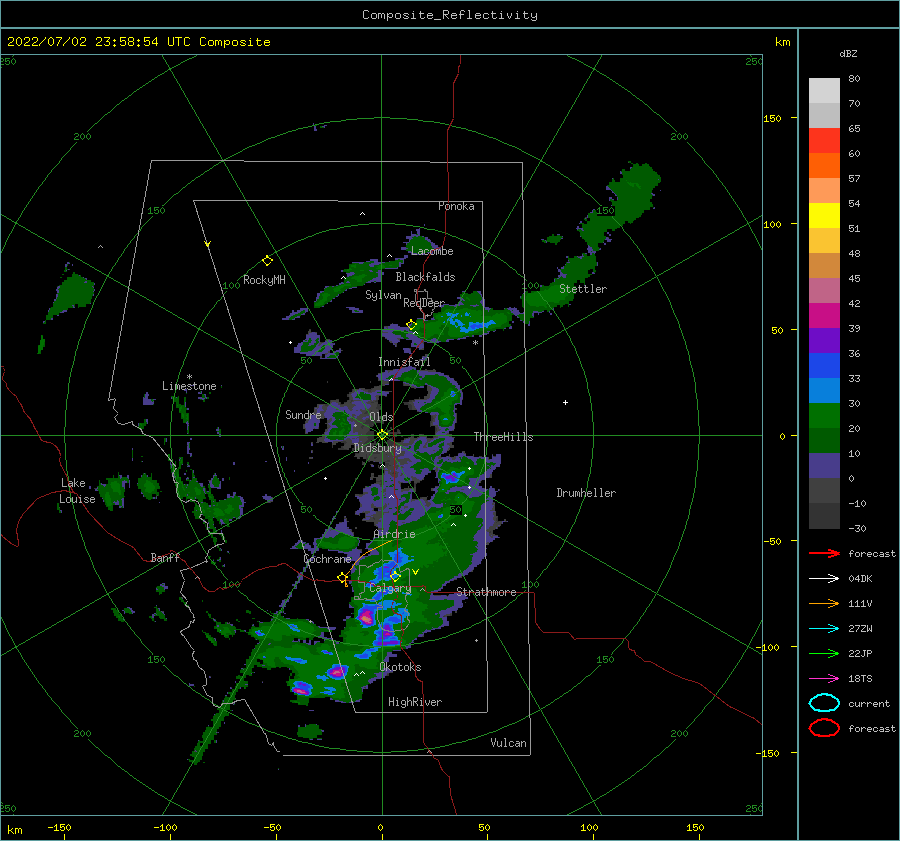Click the red forecast arrow in legend
Screen dimensions: 900x841
tap(824, 553)
